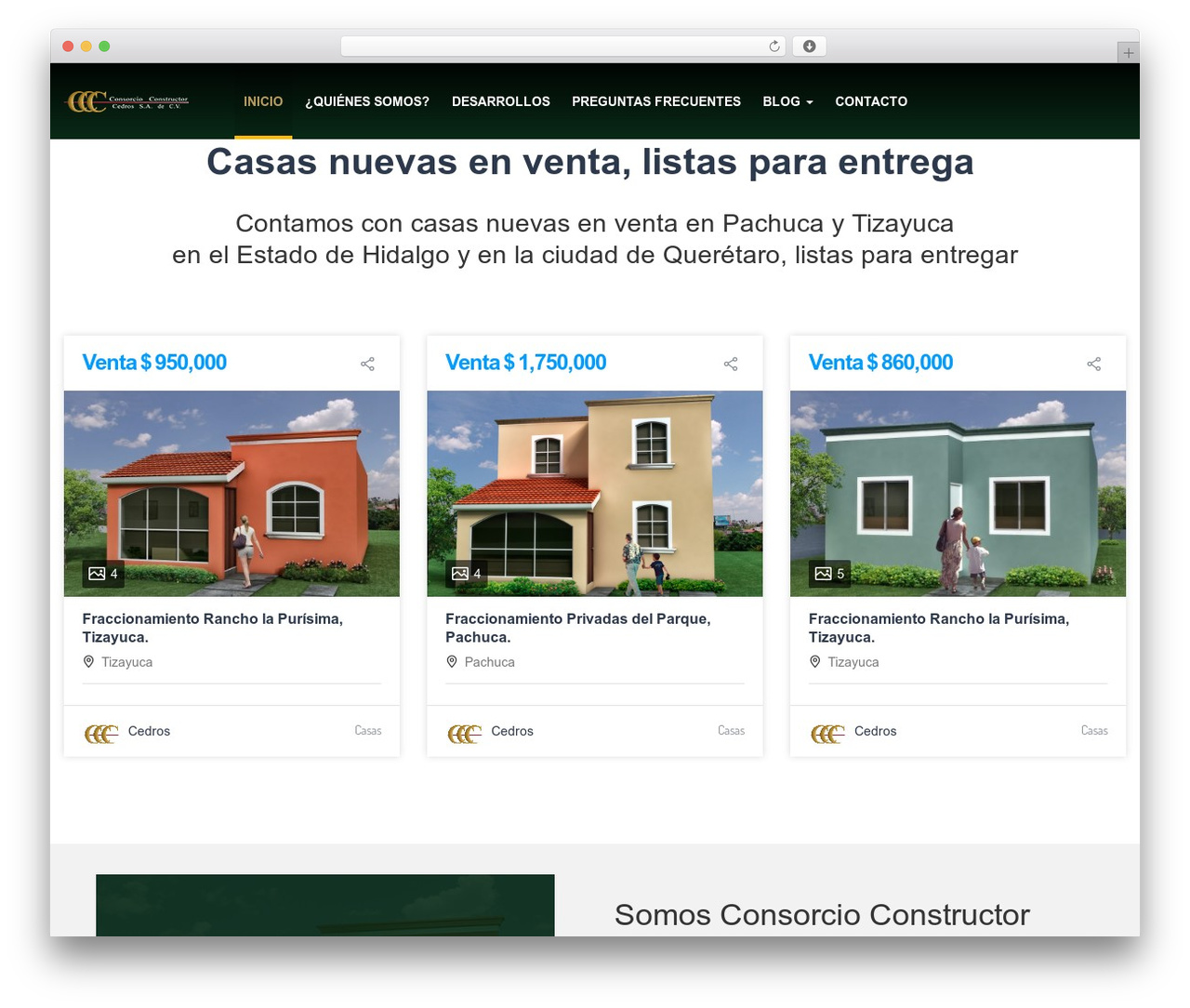Viewport: 1190px width, 1008px height.
Task: Click Casas category on $950,000 card
Action: click(368, 731)
